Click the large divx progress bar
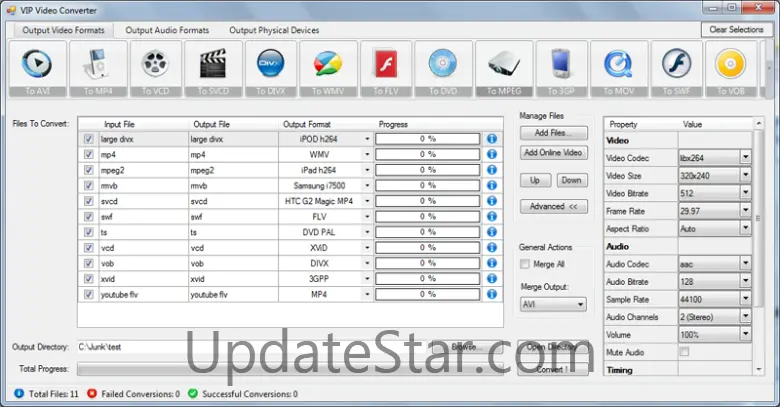 [x=428, y=139]
